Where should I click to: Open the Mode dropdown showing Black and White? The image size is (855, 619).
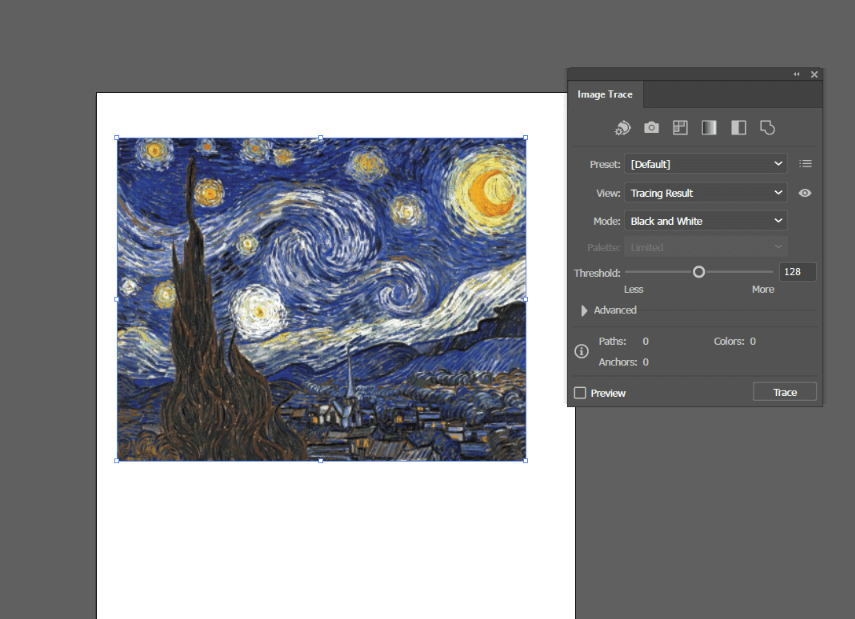click(706, 221)
